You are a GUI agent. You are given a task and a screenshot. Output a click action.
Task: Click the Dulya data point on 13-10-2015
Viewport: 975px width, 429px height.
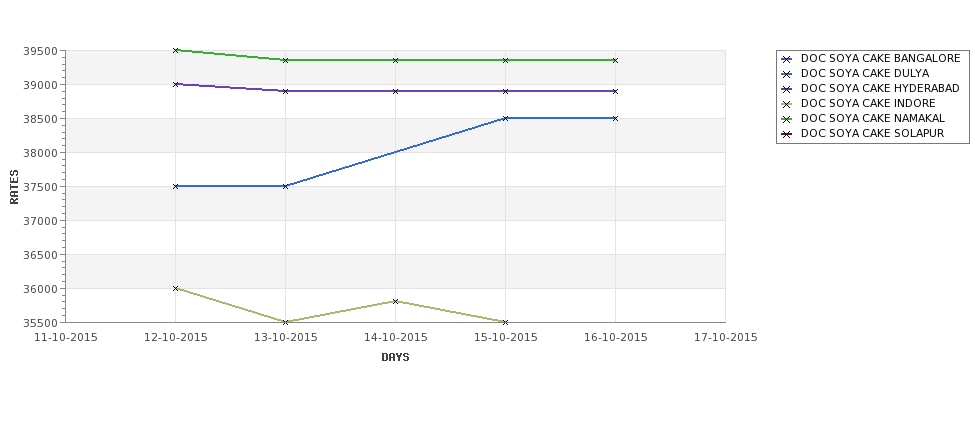285,186
